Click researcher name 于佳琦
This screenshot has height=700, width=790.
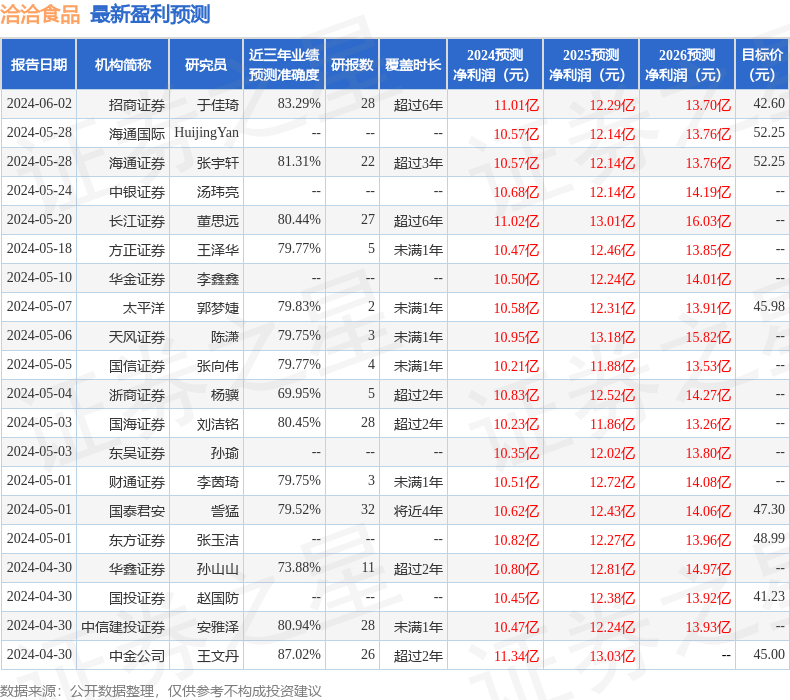pyautogui.click(x=218, y=105)
